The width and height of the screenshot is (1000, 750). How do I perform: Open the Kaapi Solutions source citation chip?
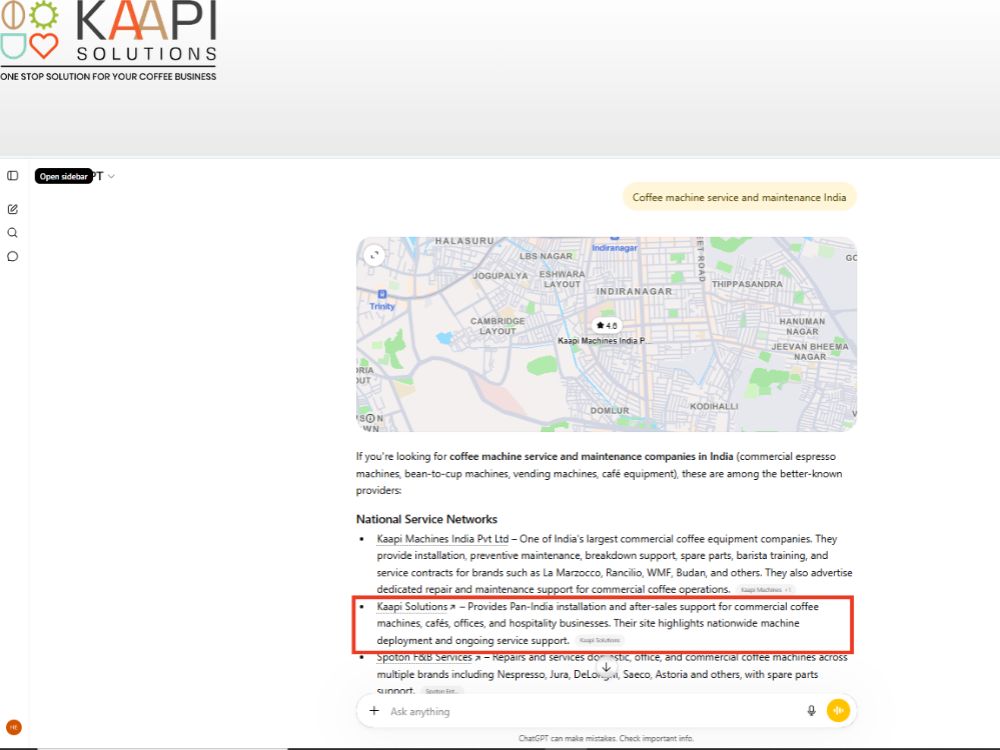click(x=599, y=640)
